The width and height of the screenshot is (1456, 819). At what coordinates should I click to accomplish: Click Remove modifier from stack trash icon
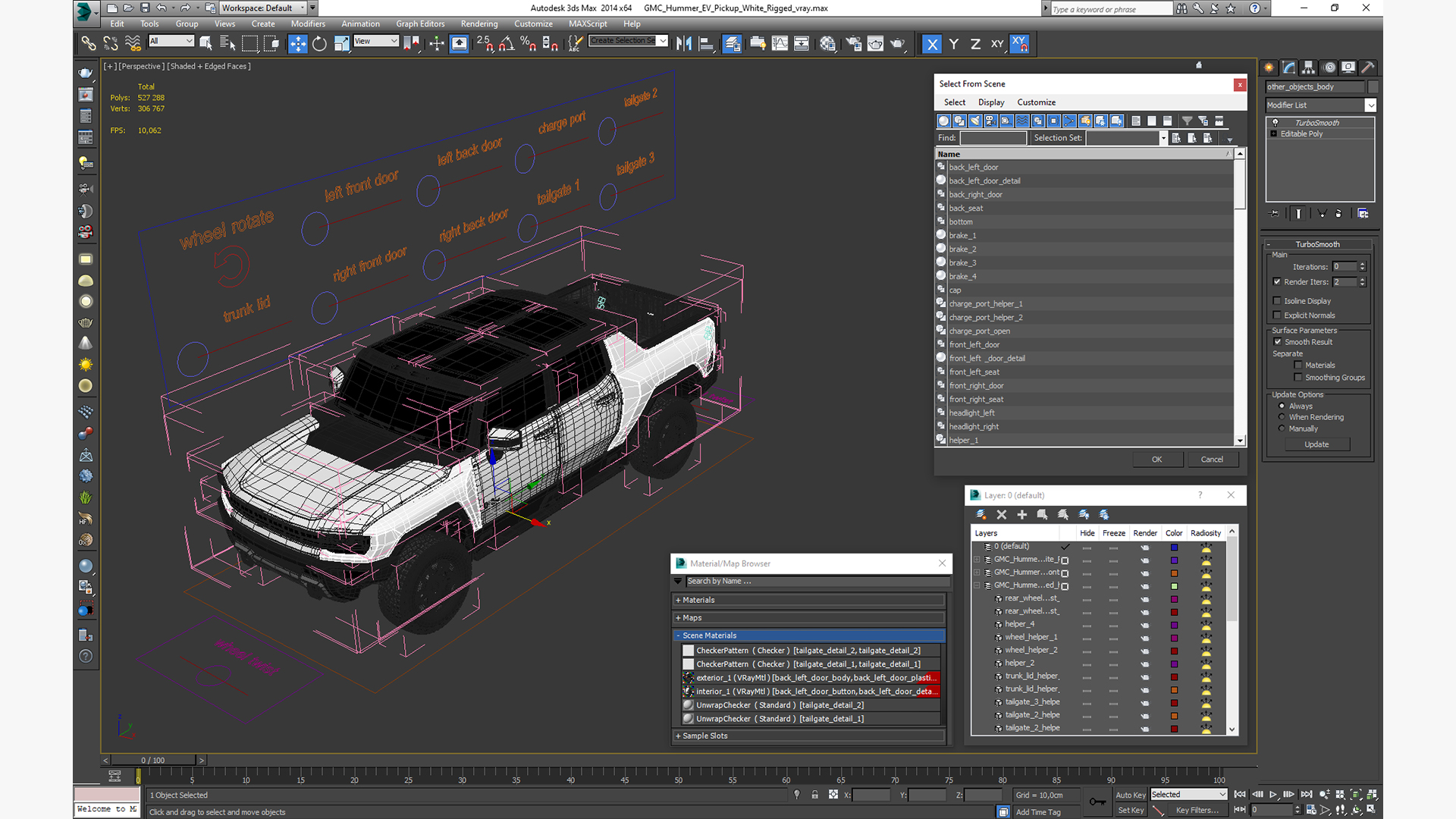point(1338,214)
